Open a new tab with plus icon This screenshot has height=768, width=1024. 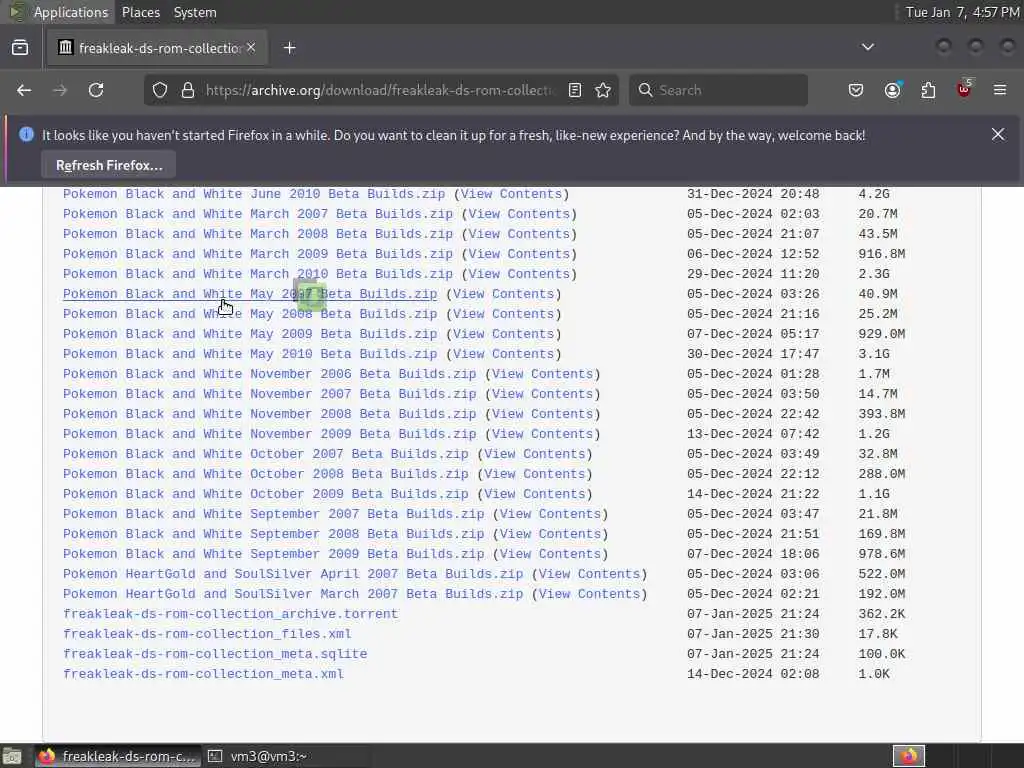[289, 48]
